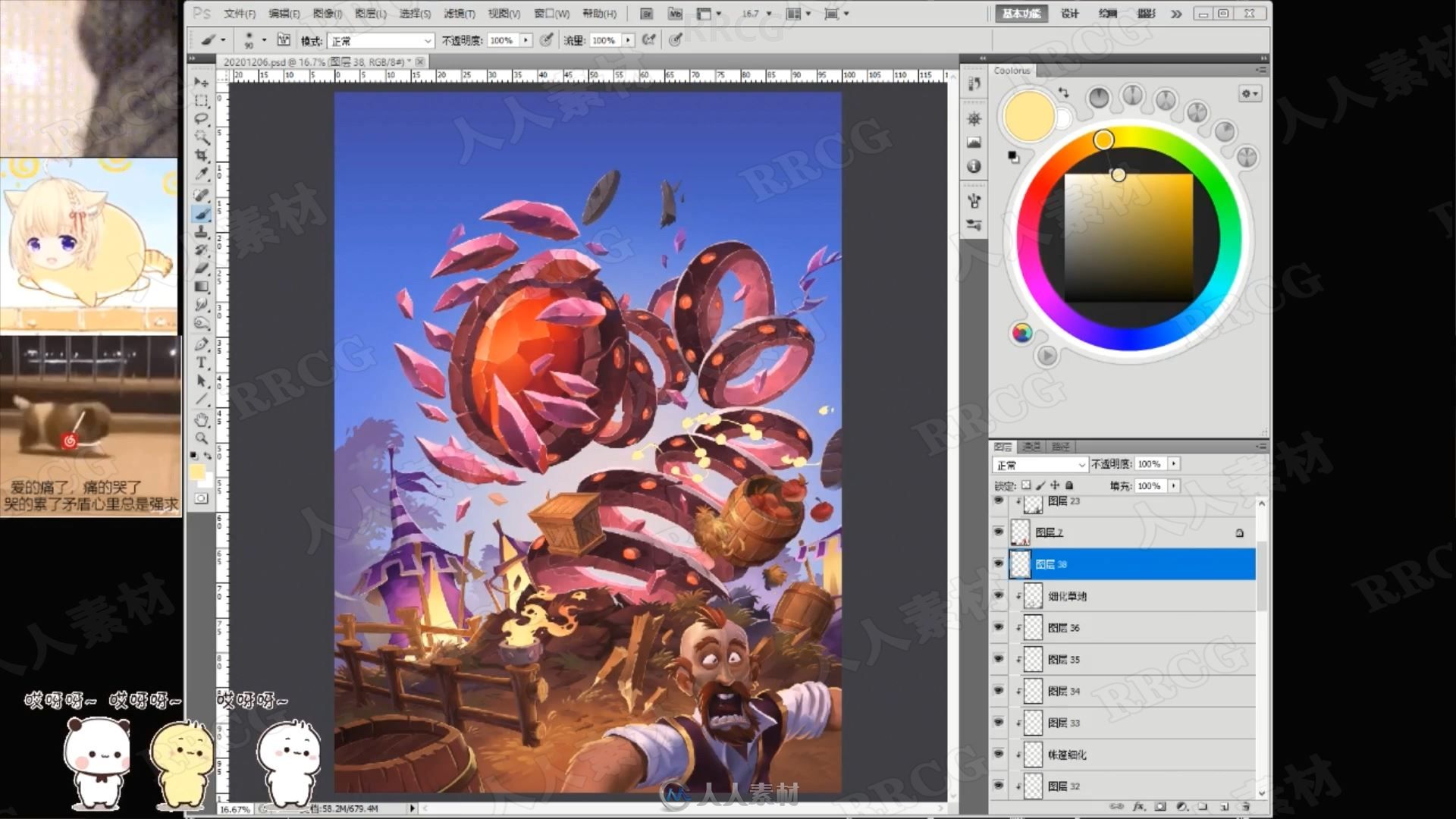This screenshot has width=1456, height=819.
Task: Open opacity slider arrow in options bar
Action: point(526,40)
